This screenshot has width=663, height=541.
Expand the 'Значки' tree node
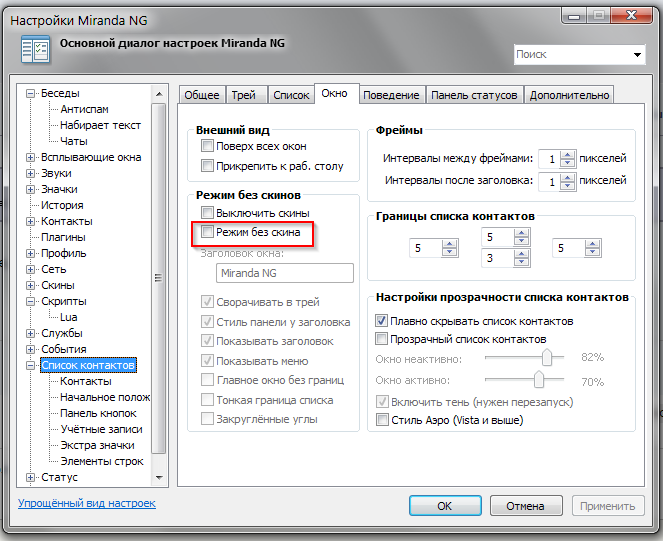coord(30,189)
